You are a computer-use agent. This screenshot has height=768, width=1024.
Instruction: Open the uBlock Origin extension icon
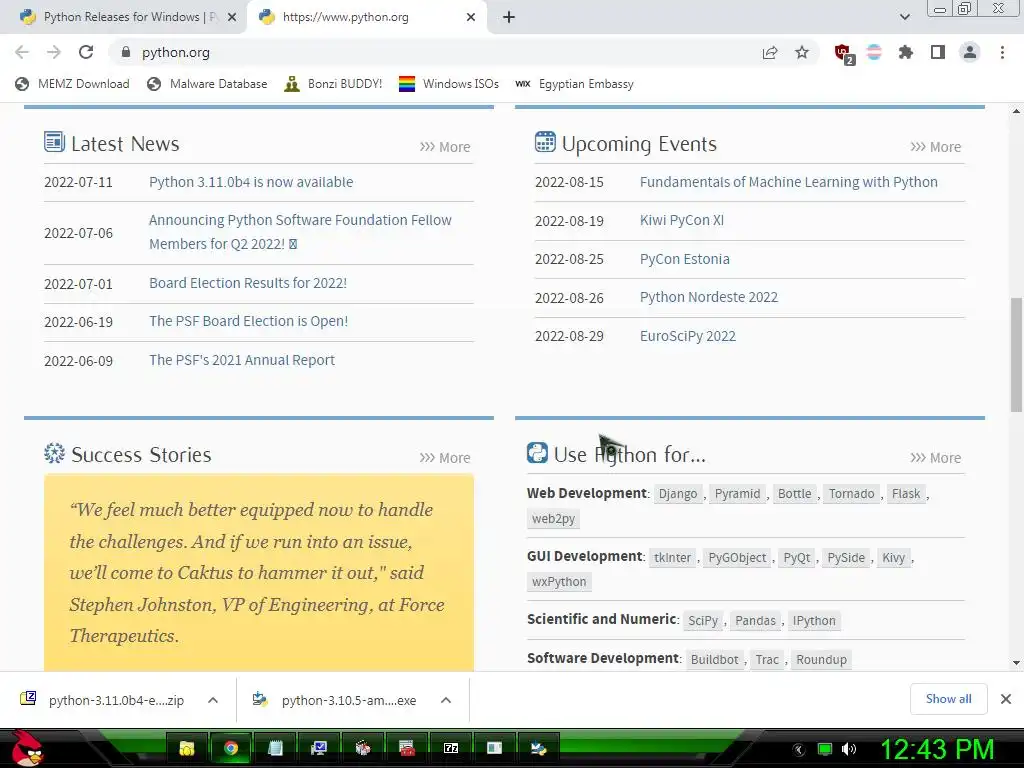(844, 54)
